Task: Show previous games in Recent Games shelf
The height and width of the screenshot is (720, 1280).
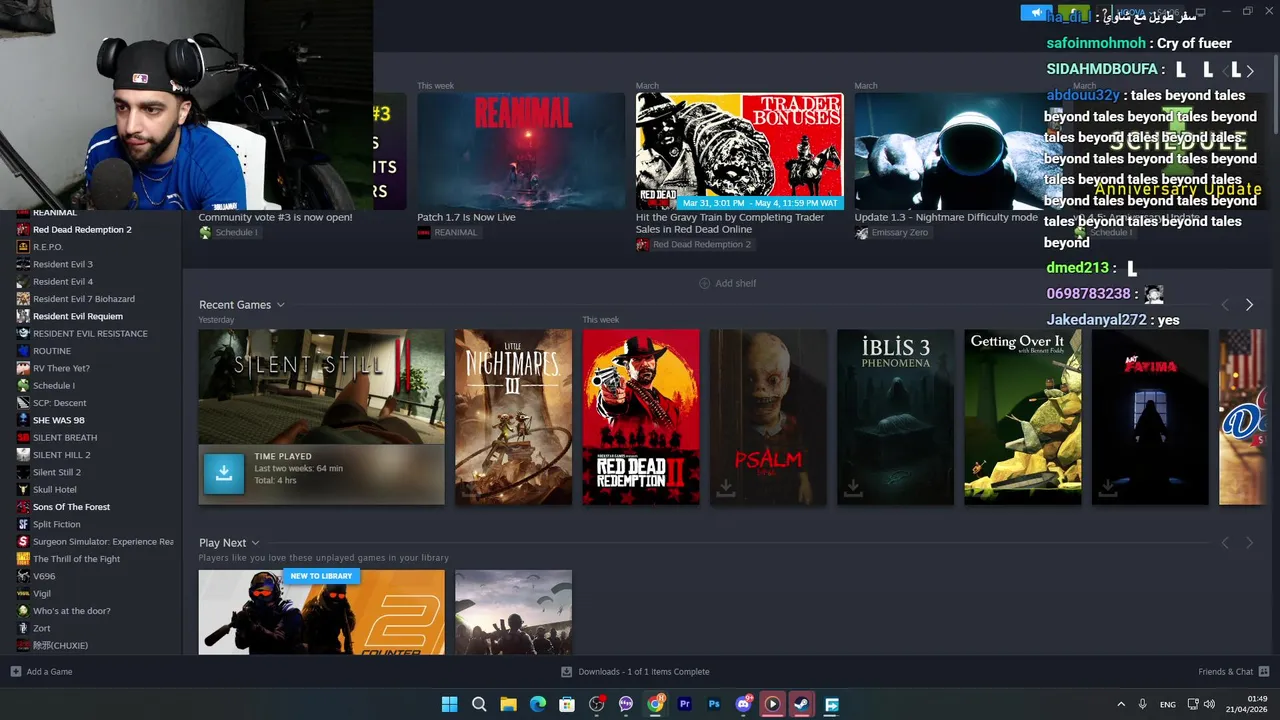Action: pyautogui.click(x=1225, y=305)
